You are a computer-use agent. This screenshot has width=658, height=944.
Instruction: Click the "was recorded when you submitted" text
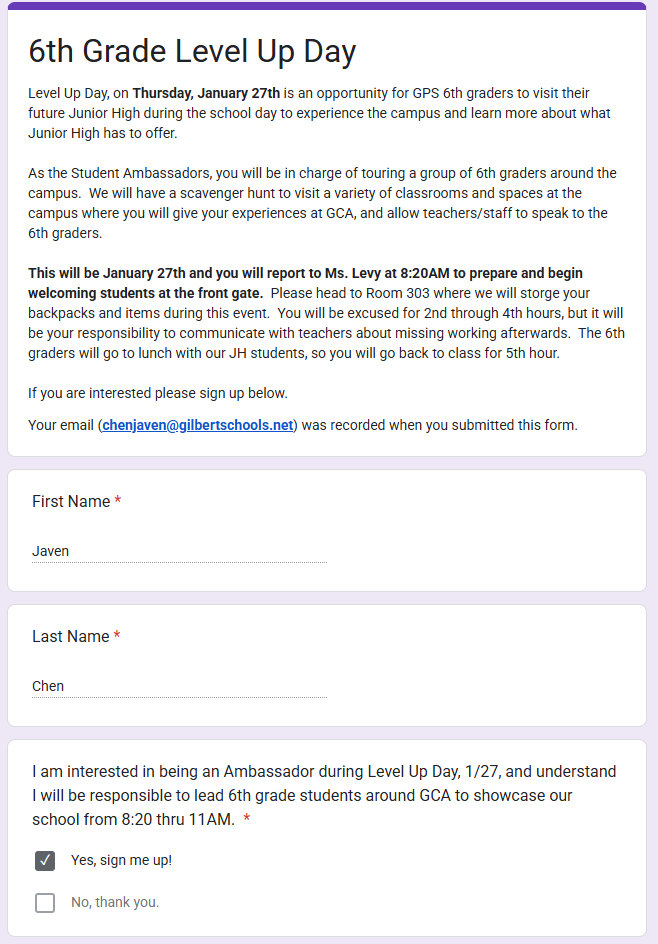point(440,425)
